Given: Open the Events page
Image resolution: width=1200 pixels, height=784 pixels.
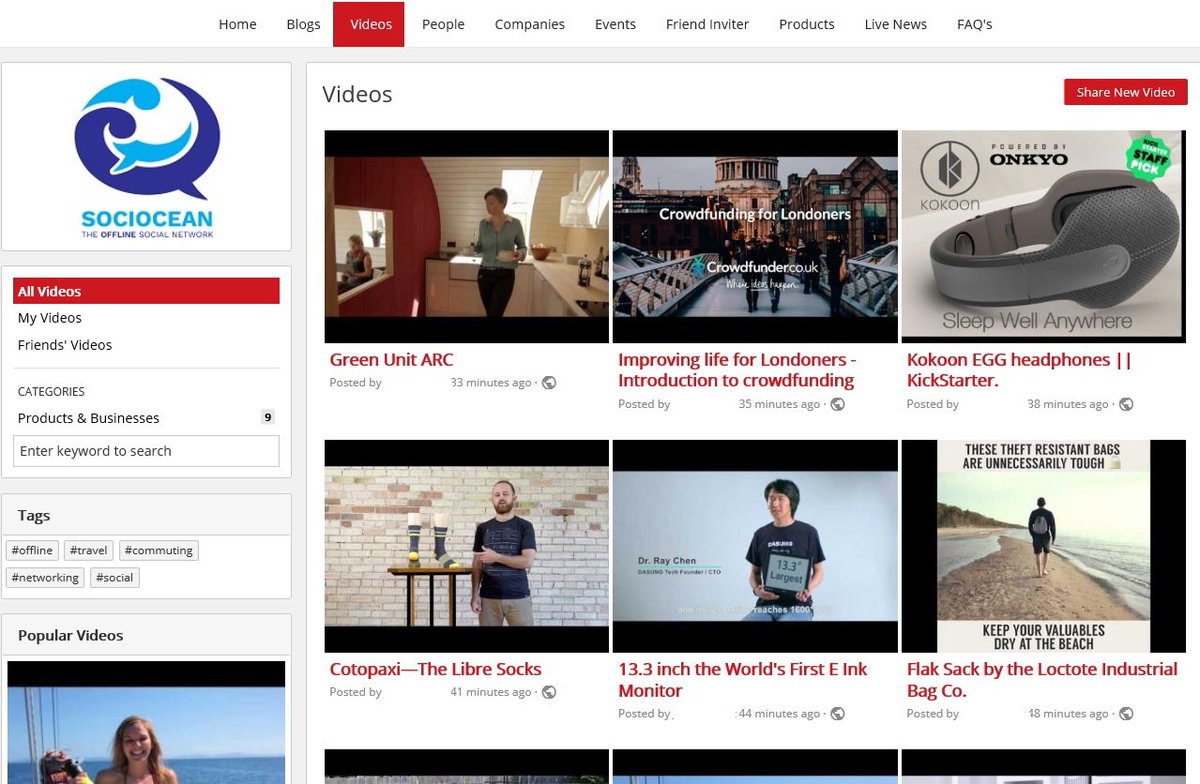Looking at the screenshot, I should click(x=615, y=24).
